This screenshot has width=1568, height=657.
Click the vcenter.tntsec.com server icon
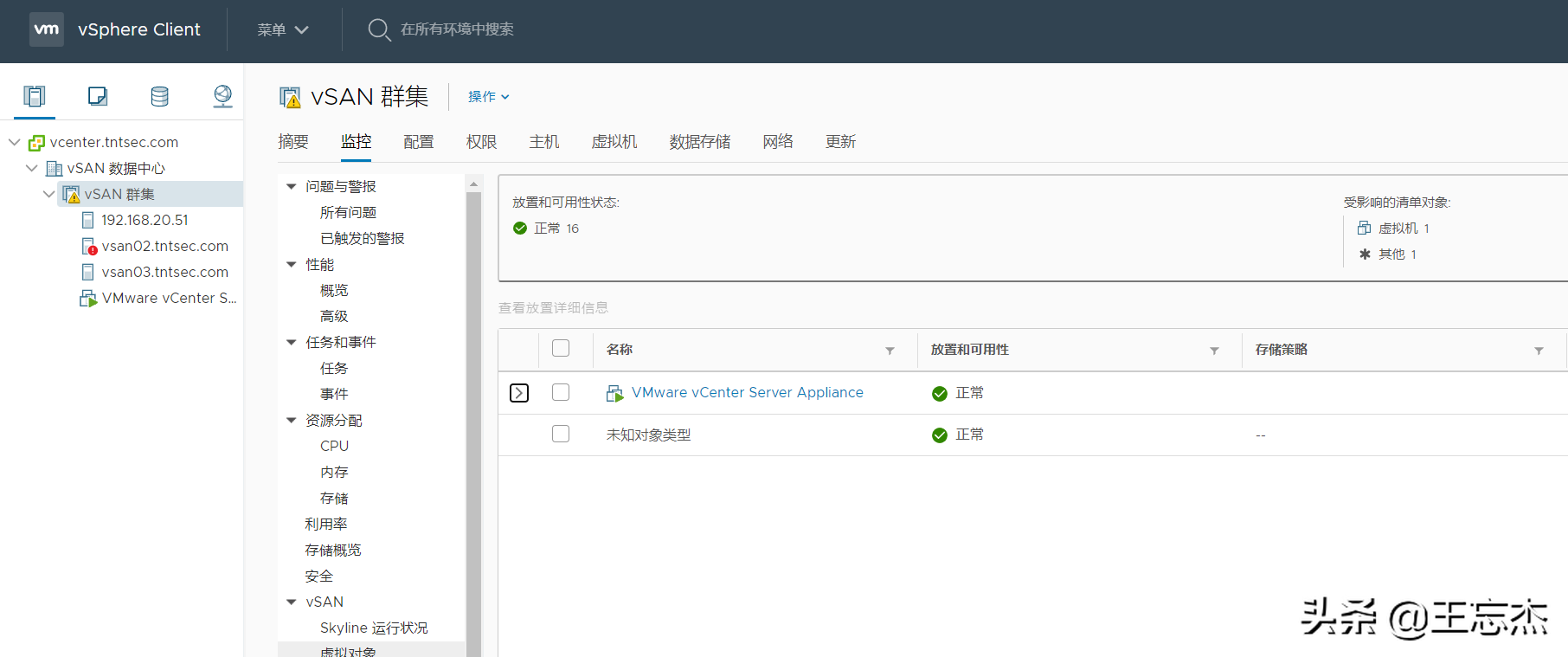click(36, 143)
